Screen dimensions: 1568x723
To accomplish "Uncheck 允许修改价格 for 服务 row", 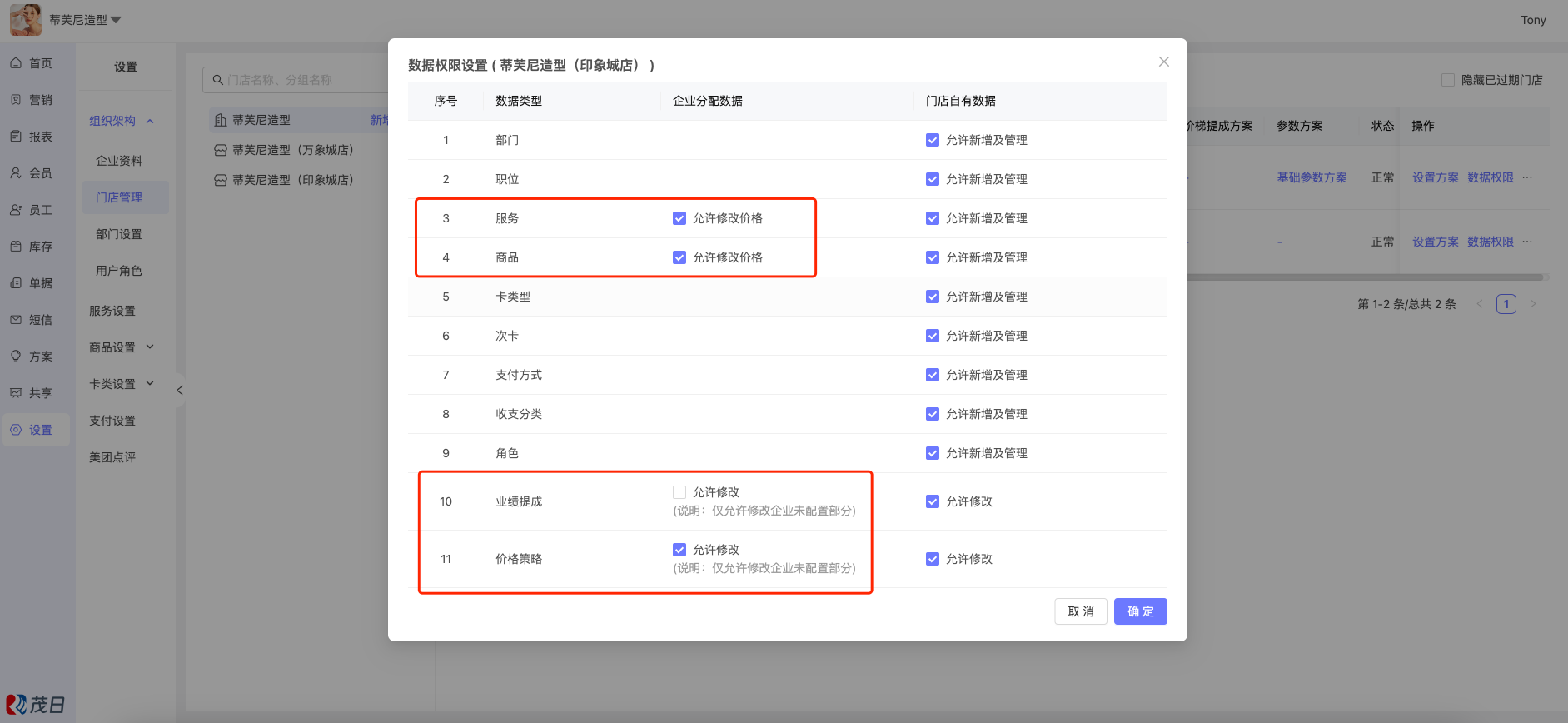I will tap(679, 218).
